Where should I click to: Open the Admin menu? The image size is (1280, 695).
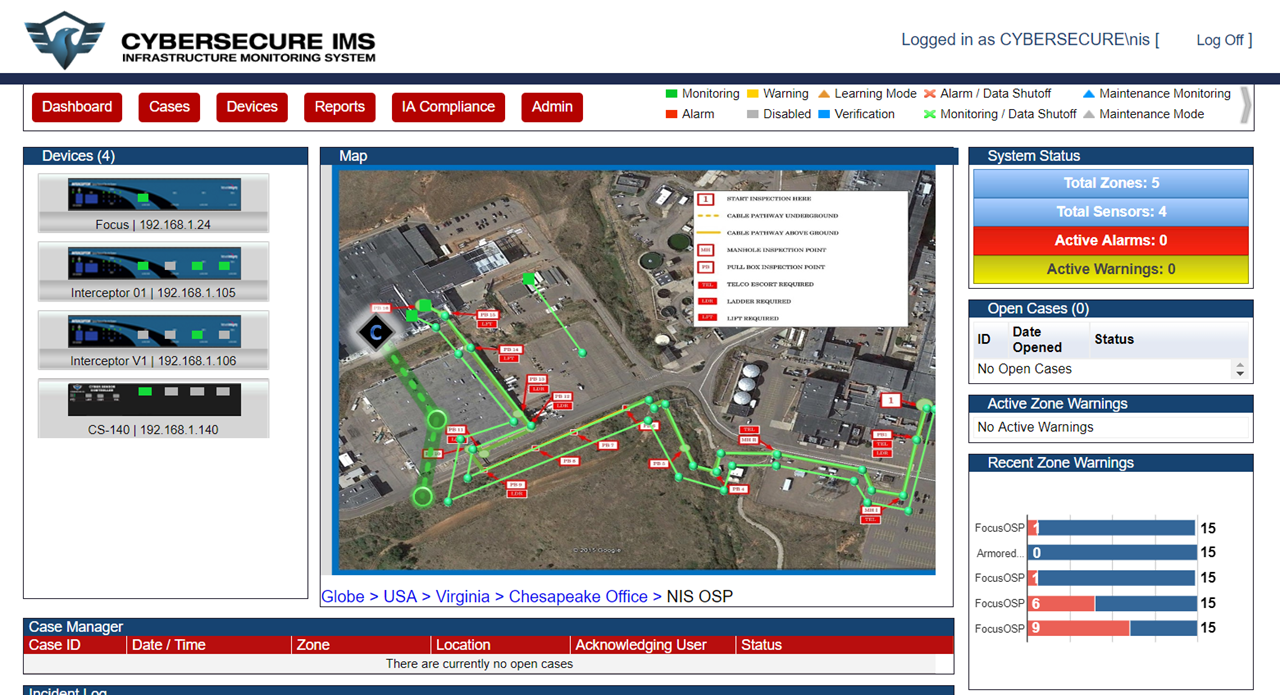coord(552,107)
